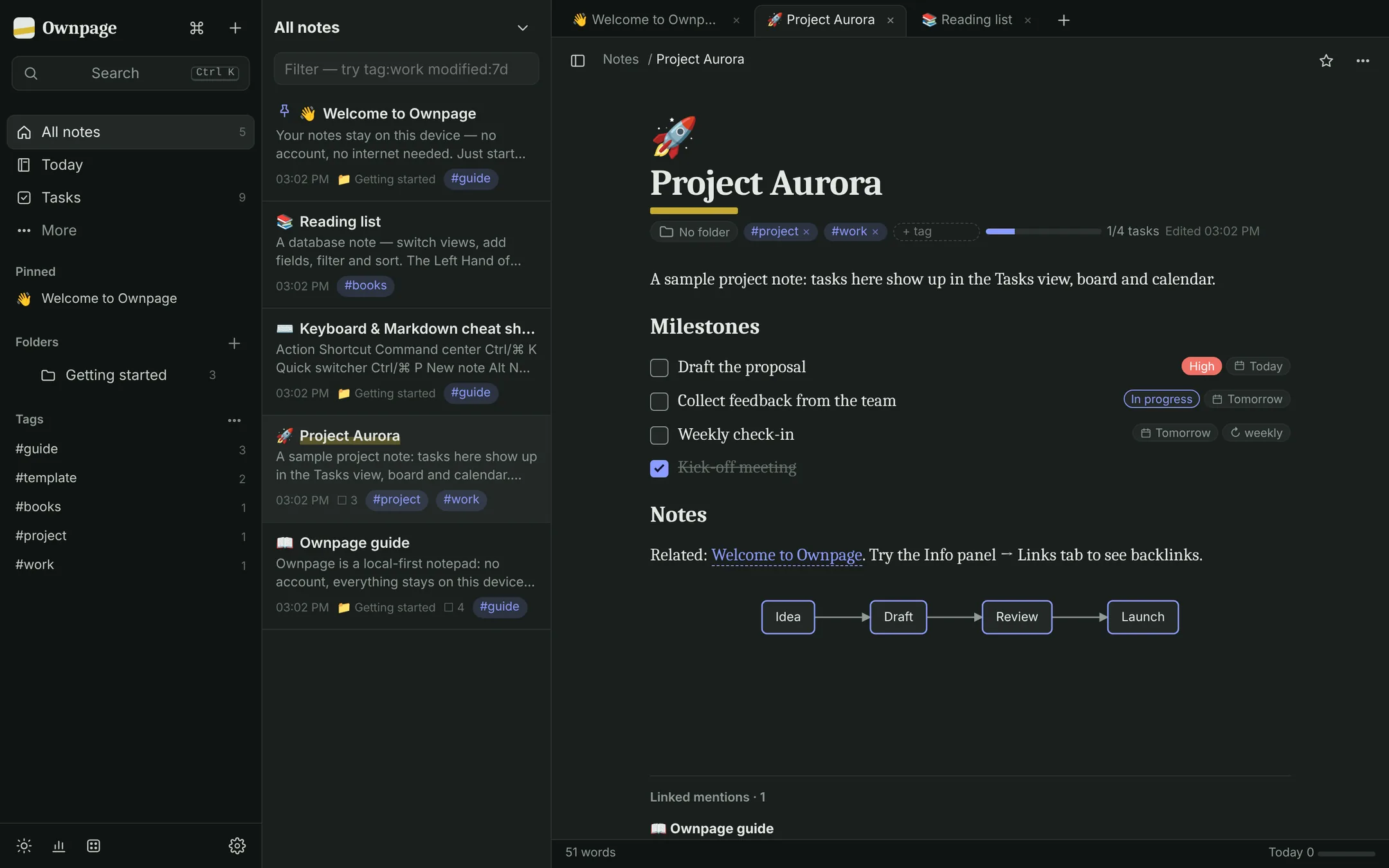Open settings via the gear icon

tap(237, 845)
